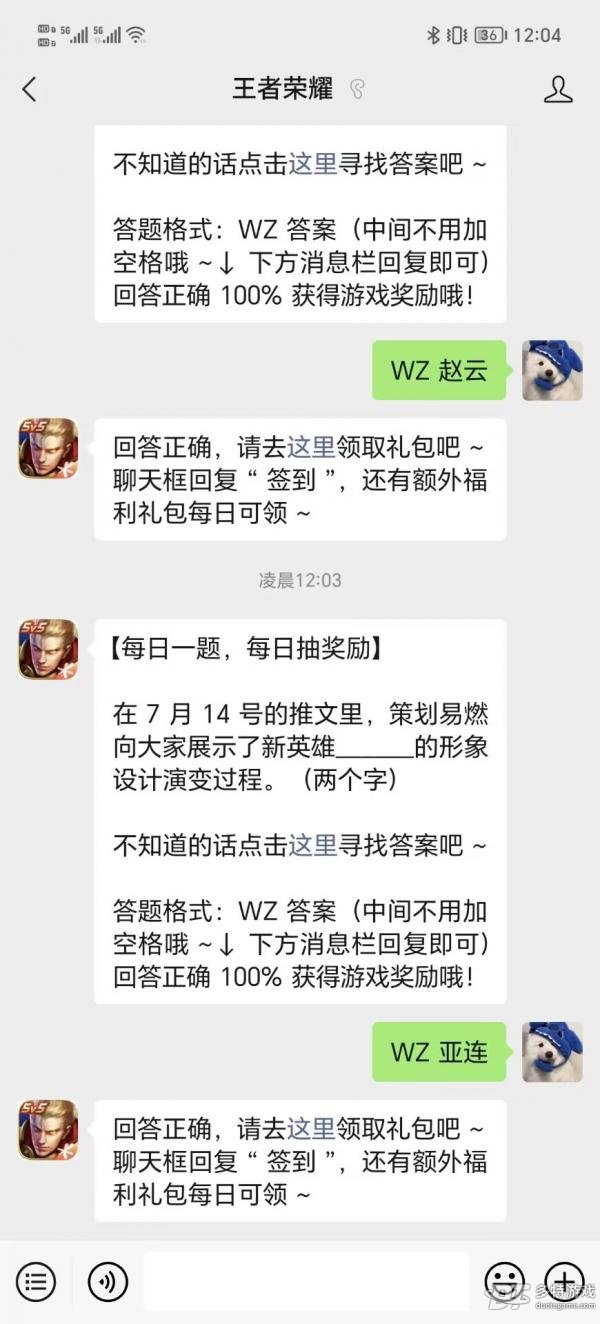Open the profile icon at top right
Screen dimensions: 600x1324
(x=558, y=89)
